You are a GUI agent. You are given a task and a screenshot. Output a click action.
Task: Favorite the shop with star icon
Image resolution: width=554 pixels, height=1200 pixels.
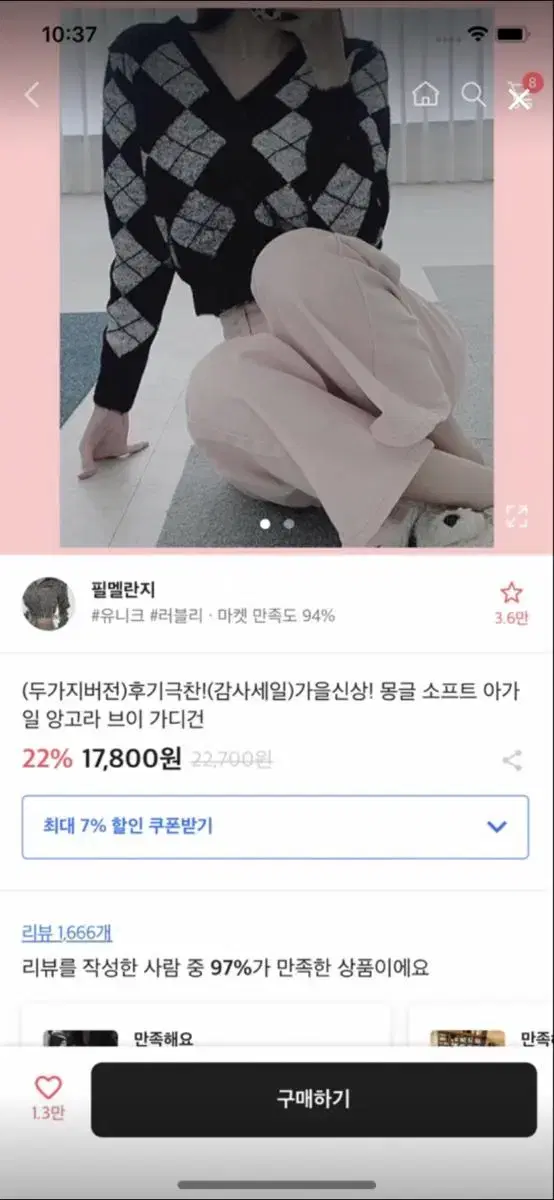[x=511, y=603]
